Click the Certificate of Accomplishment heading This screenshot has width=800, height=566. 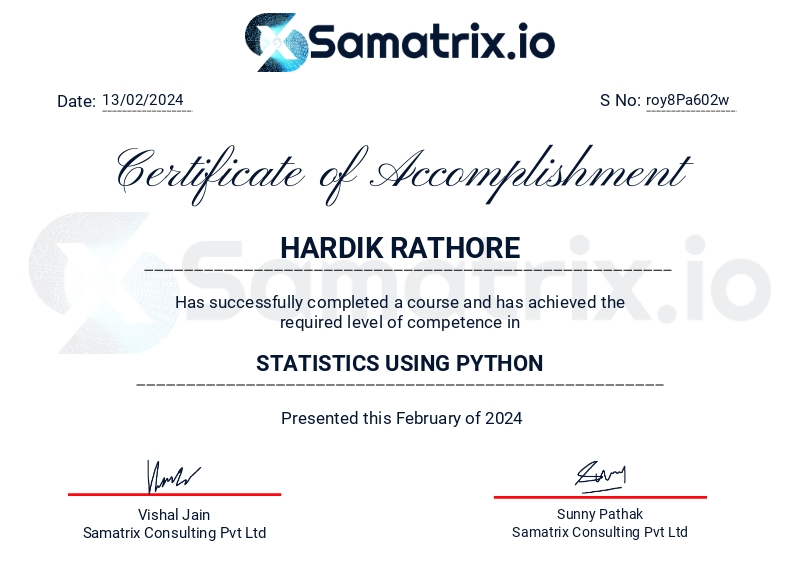pyautogui.click(x=400, y=171)
